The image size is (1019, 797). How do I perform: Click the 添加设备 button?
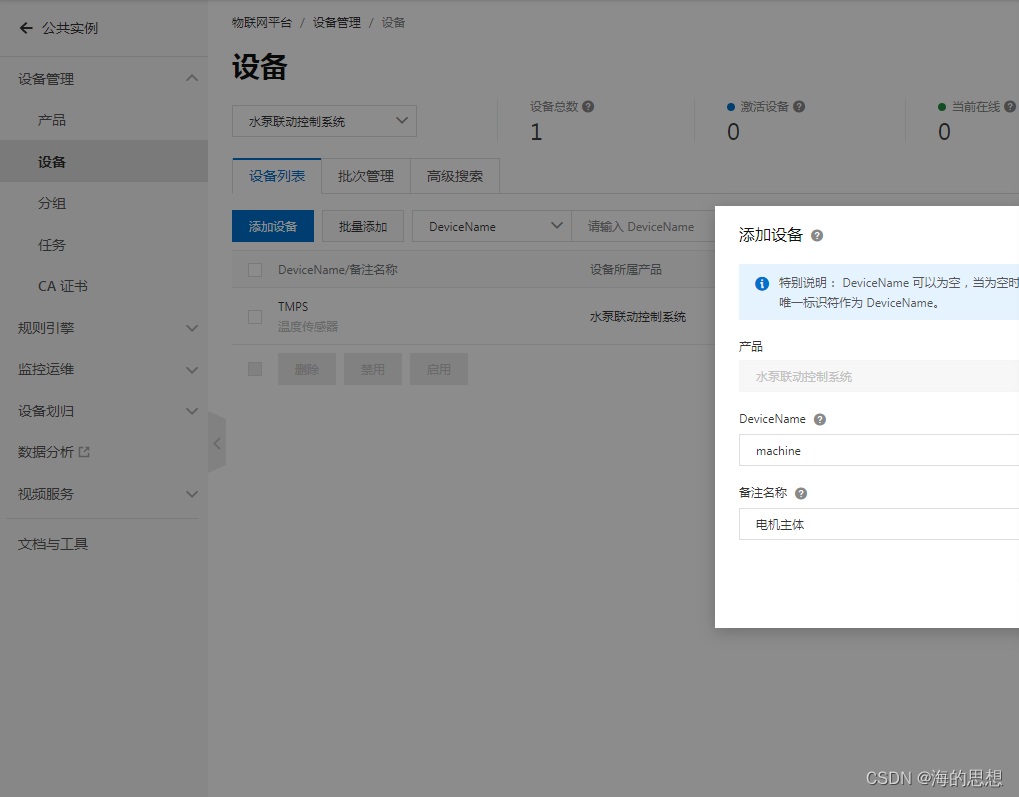click(x=273, y=226)
